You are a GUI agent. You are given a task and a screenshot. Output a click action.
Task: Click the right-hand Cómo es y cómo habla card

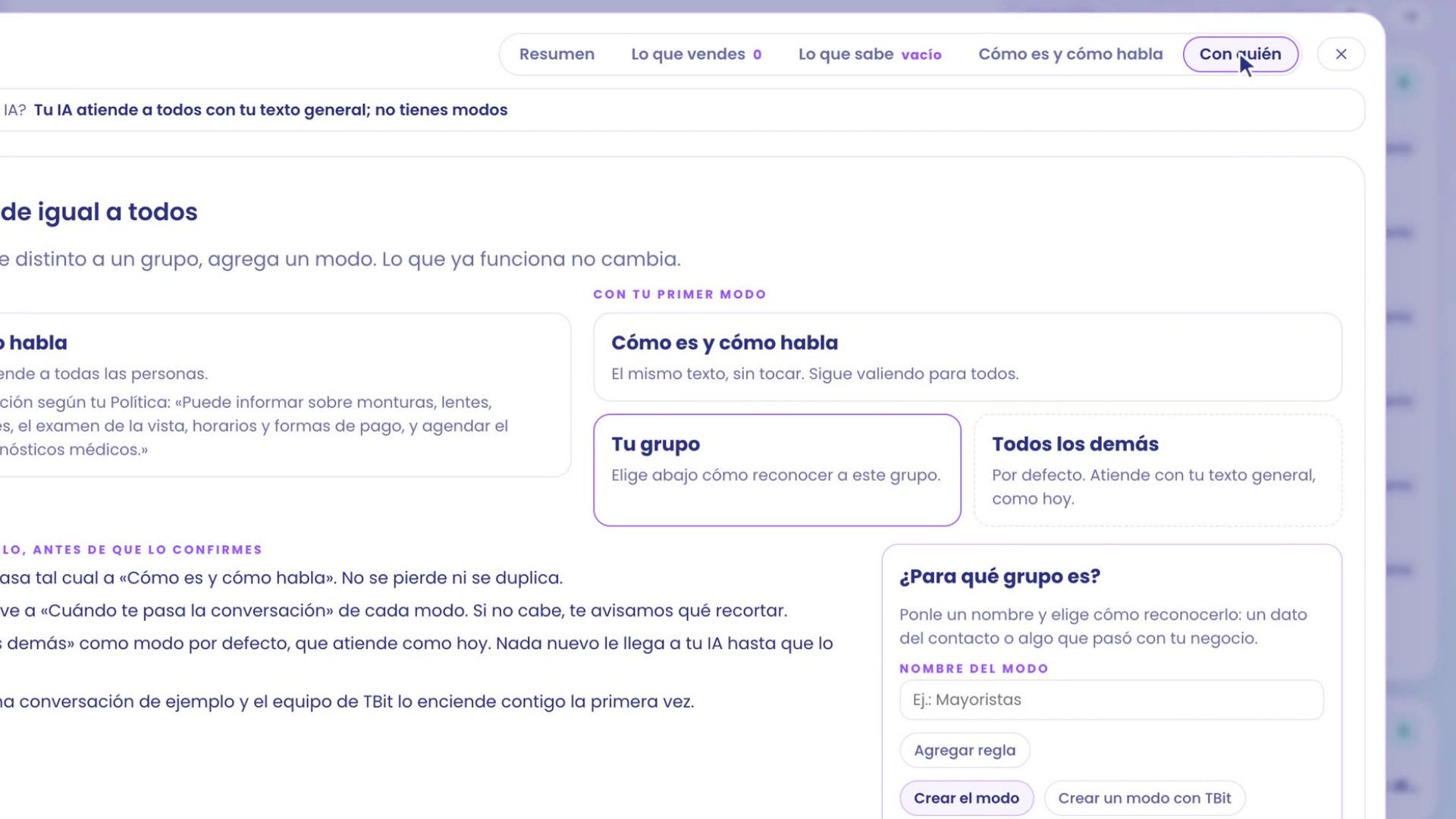[x=968, y=357]
